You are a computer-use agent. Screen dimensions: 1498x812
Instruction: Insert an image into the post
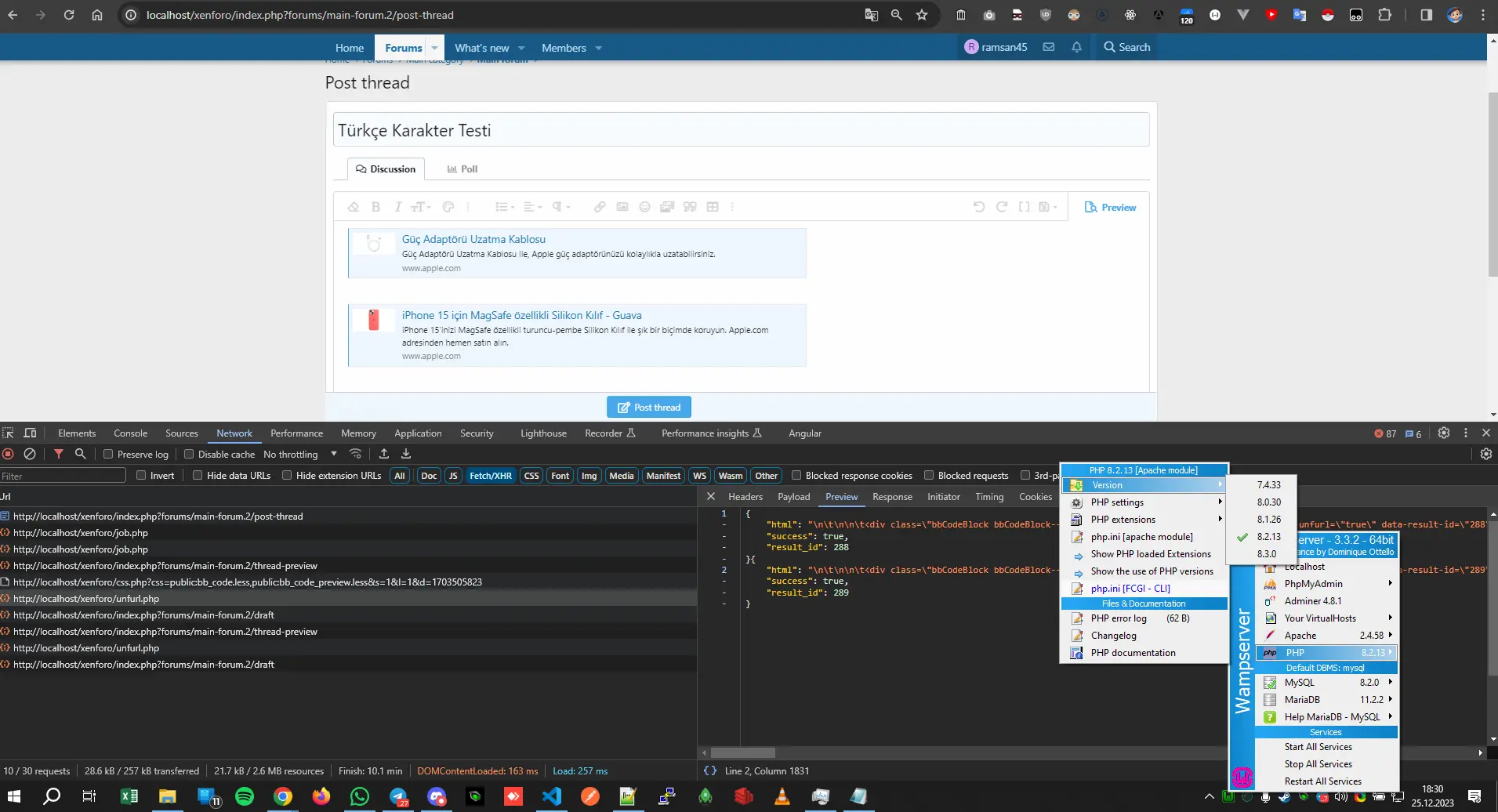pyautogui.click(x=622, y=207)
